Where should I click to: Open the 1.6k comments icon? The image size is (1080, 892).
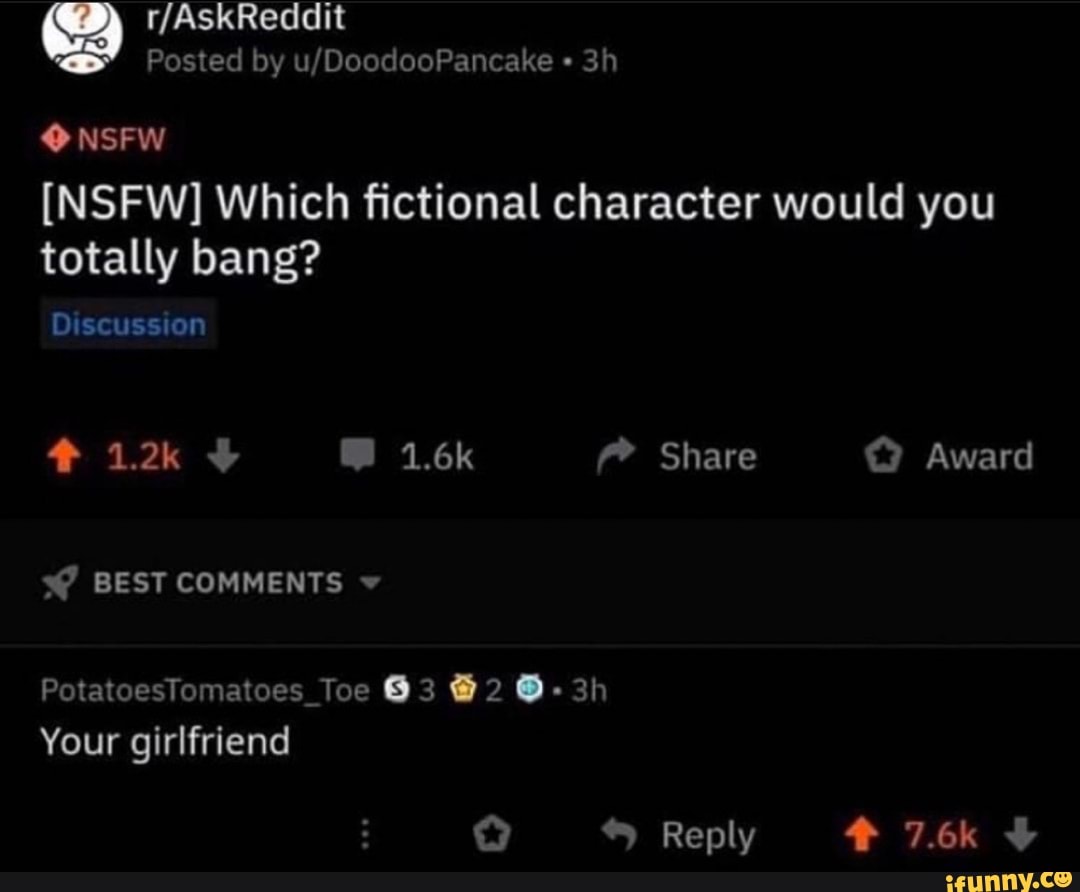pos(357,455)
